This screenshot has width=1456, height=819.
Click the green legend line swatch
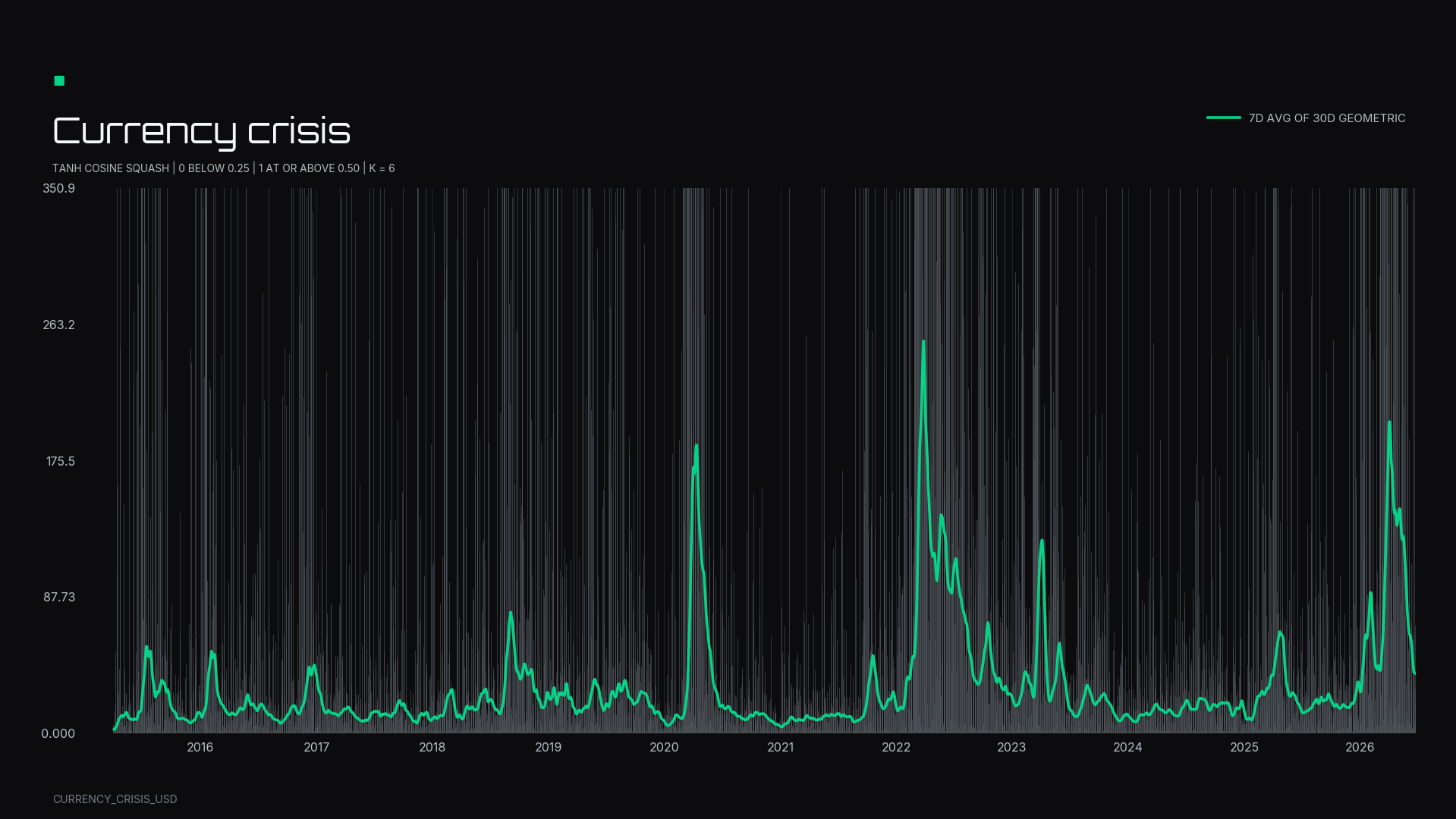pyautogui.click(x=1223, y=118)
